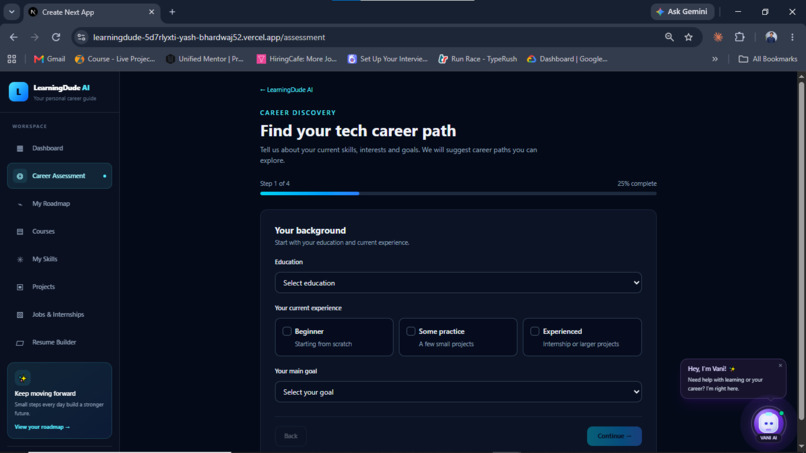Click the back link to LearningDude AI
Image resolution: width=806 pixels, height=453 pixels.
286,89
